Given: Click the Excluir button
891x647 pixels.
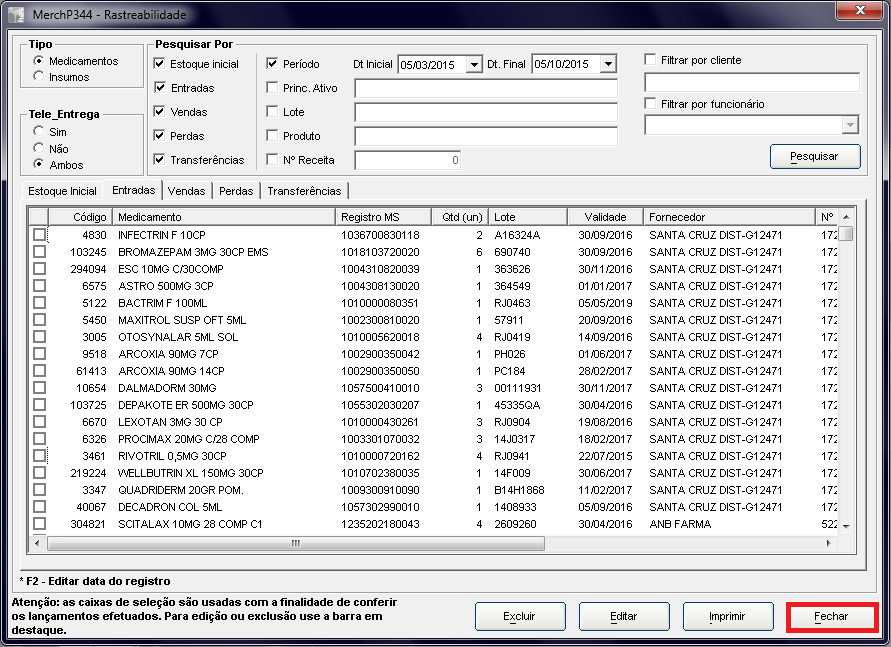Looking at the screenshot, I should pos(519,617).
